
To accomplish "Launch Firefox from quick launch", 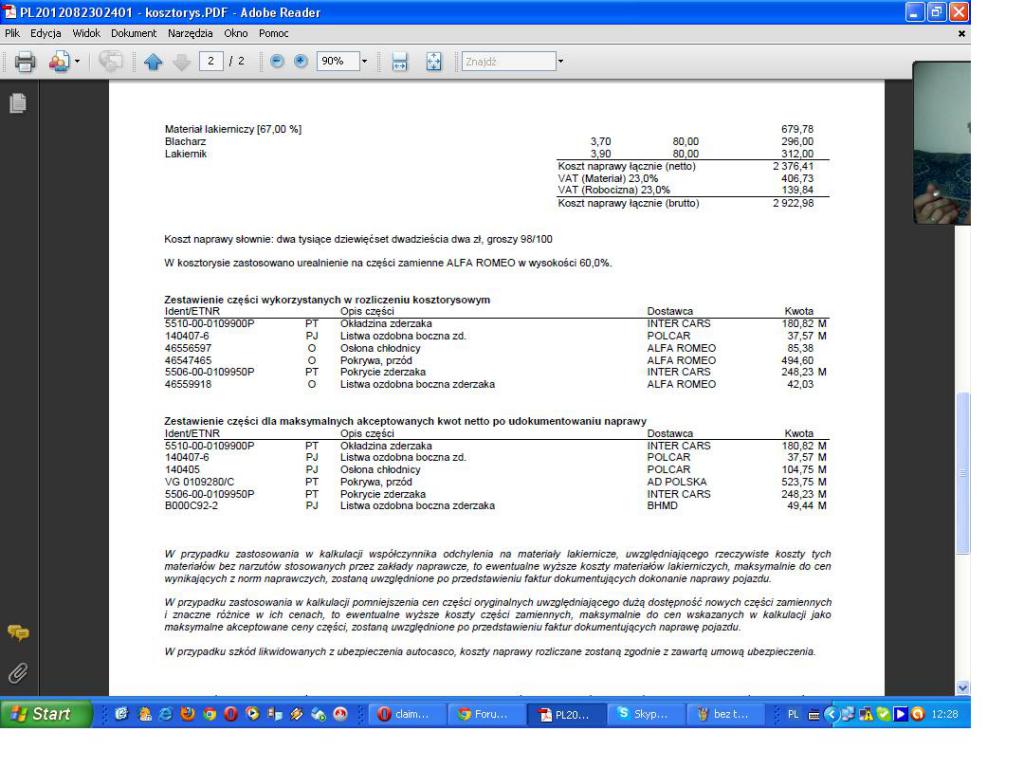I will tap(187, 714).
